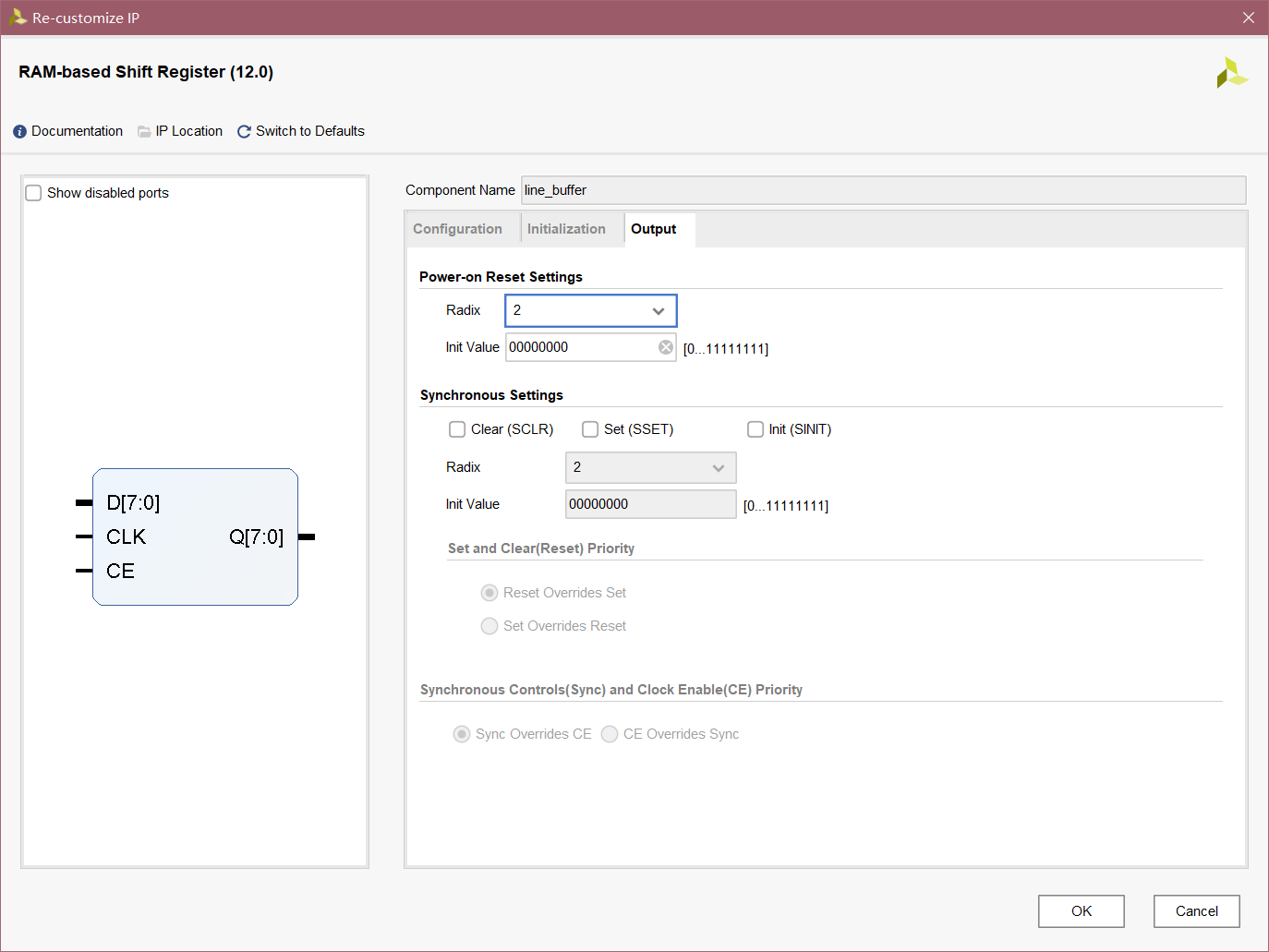Switch to the Configuration tab
This screenshot has width=1269, height=952.
click(457, 229)
